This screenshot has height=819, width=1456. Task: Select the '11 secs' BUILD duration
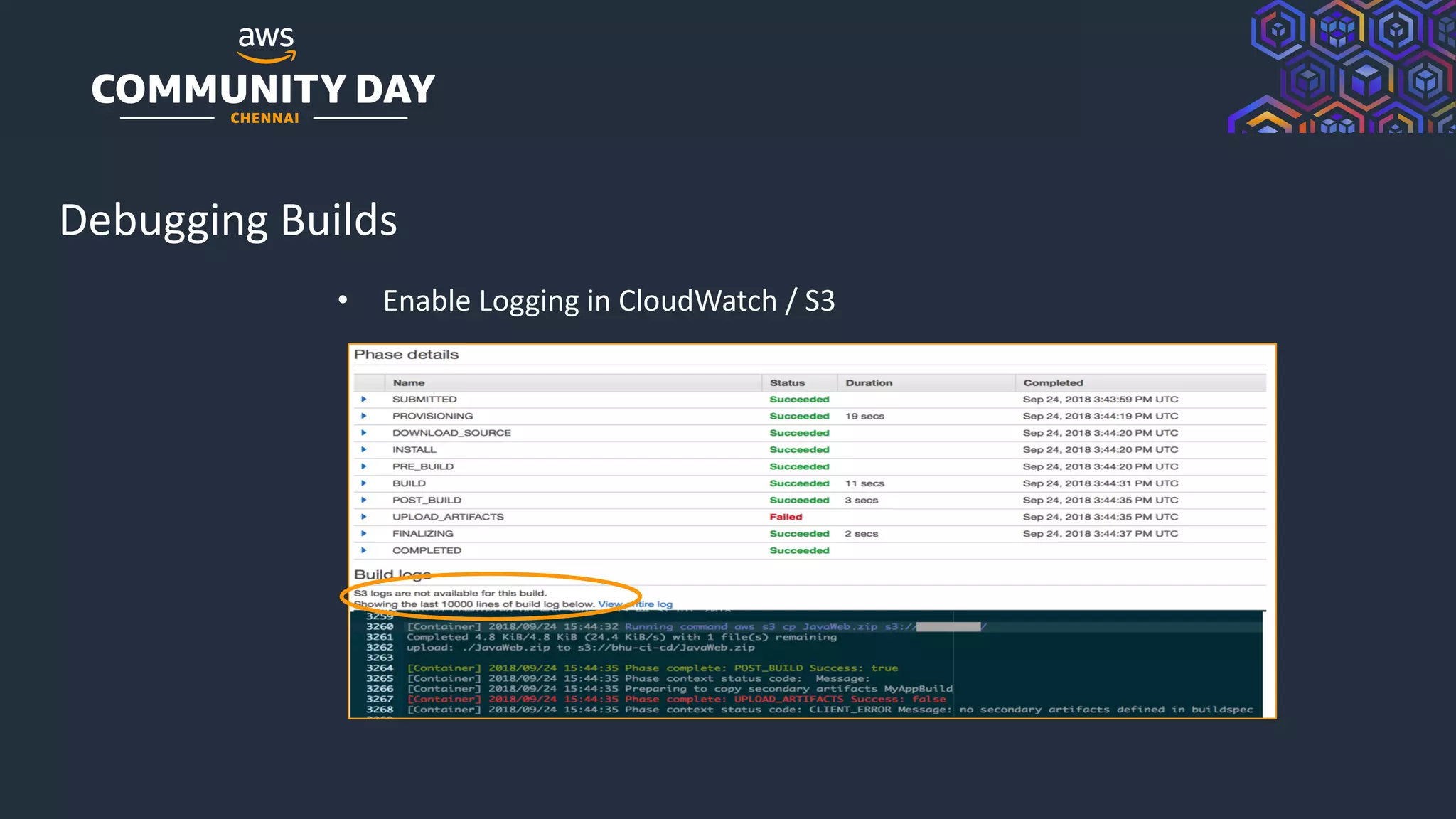(864, 483)
